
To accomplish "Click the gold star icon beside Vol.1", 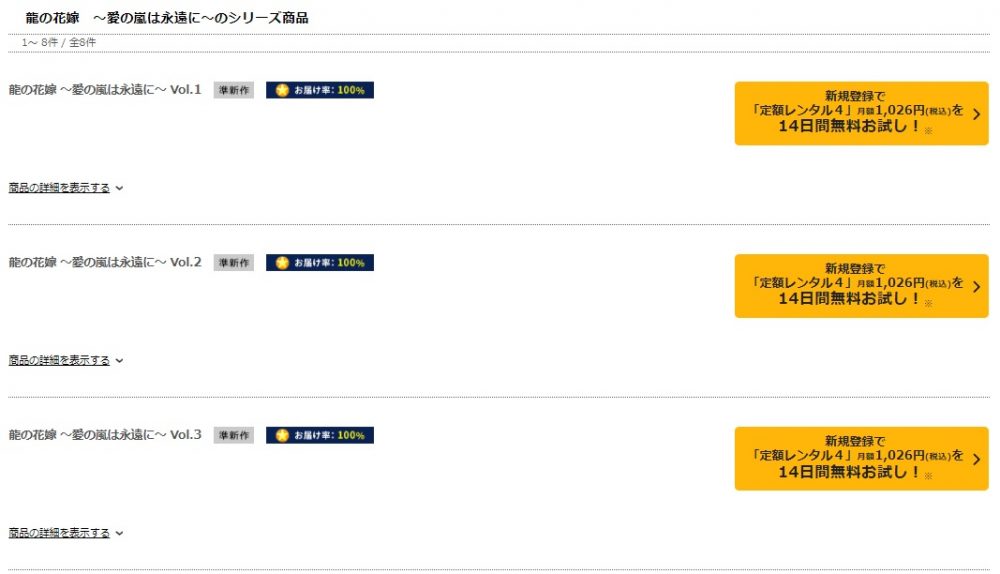I will coord(282,91).
